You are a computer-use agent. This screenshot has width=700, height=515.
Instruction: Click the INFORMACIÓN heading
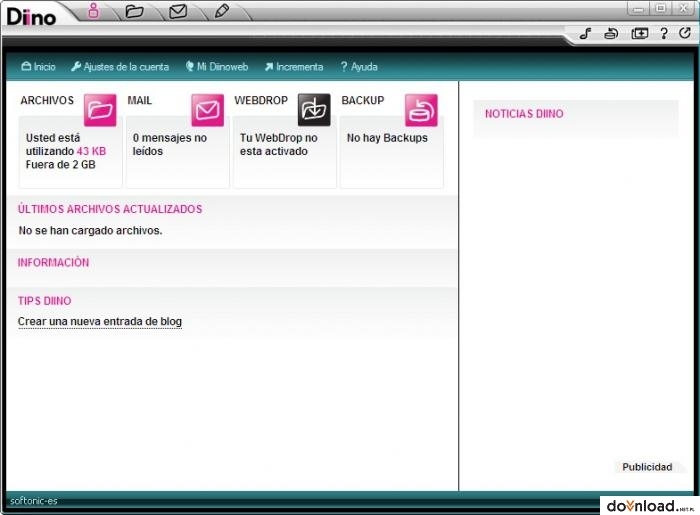click(53, 262)
